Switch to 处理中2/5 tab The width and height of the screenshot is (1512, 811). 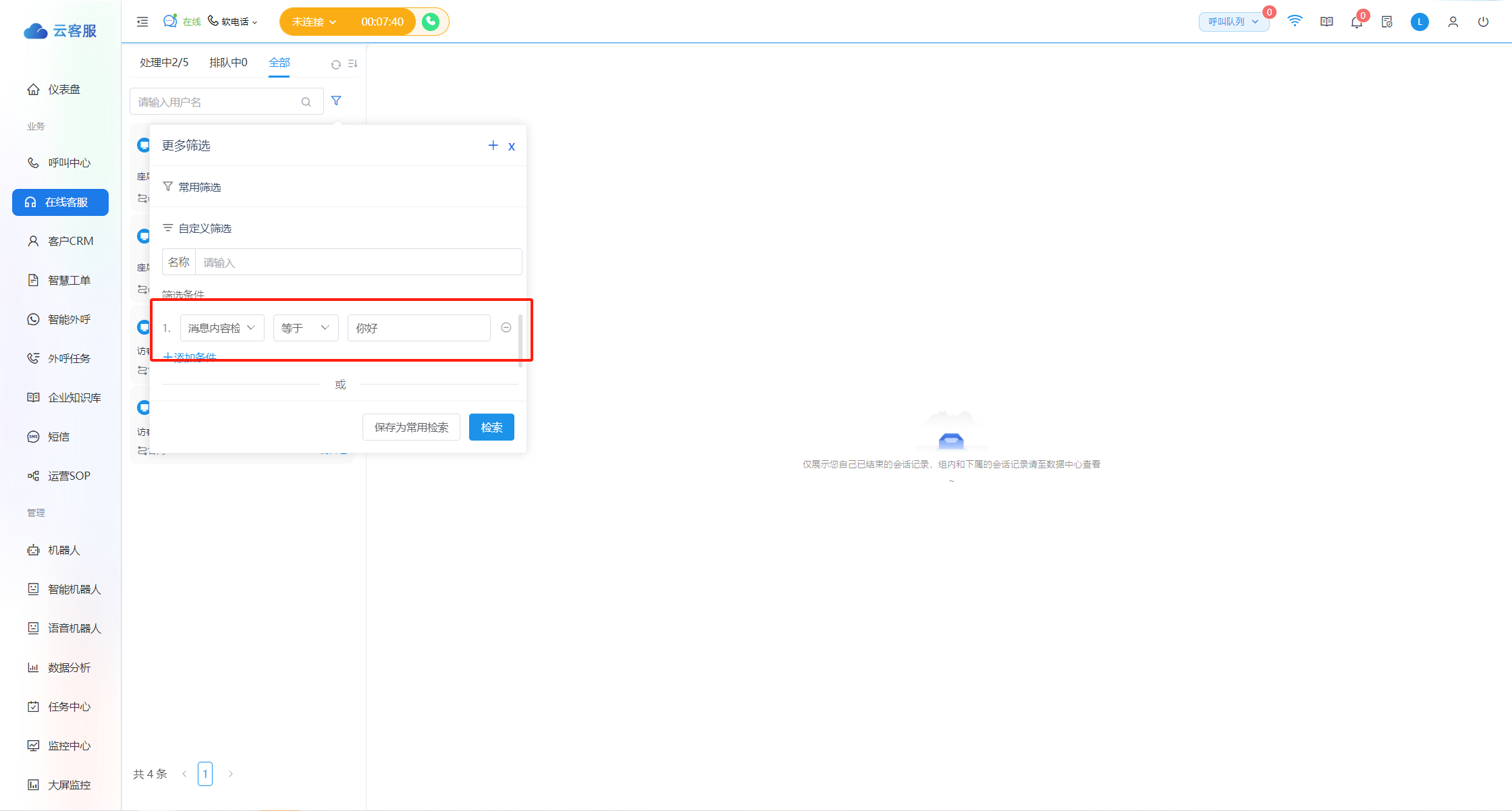[164, 62]
